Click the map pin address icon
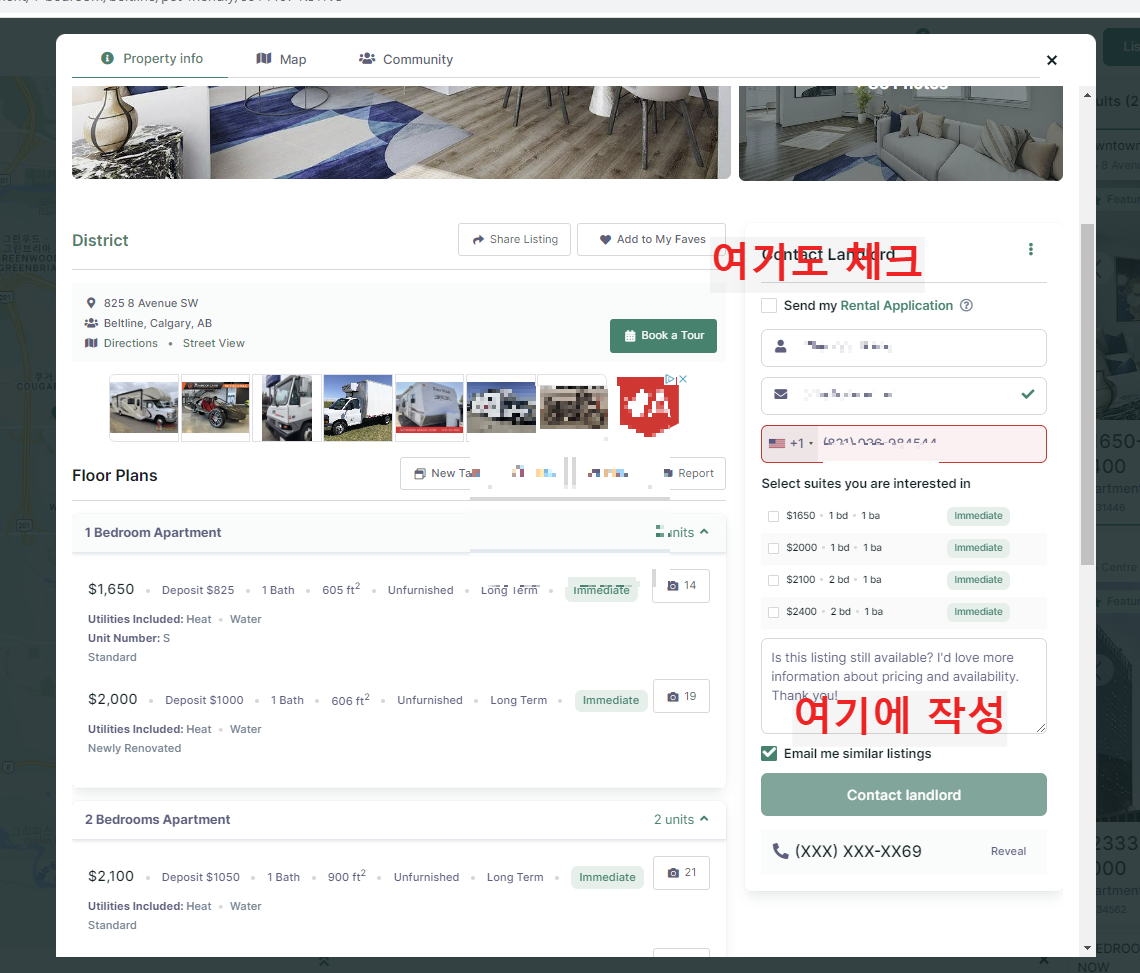The height and width of the screenshot is (973, 1140). click(x=91, y=303)
